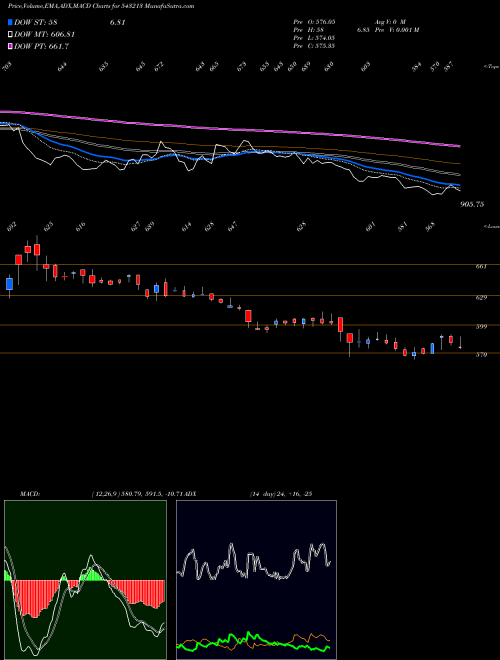
Task: Click the white DOW MT legend swatch
Action: 11,35
